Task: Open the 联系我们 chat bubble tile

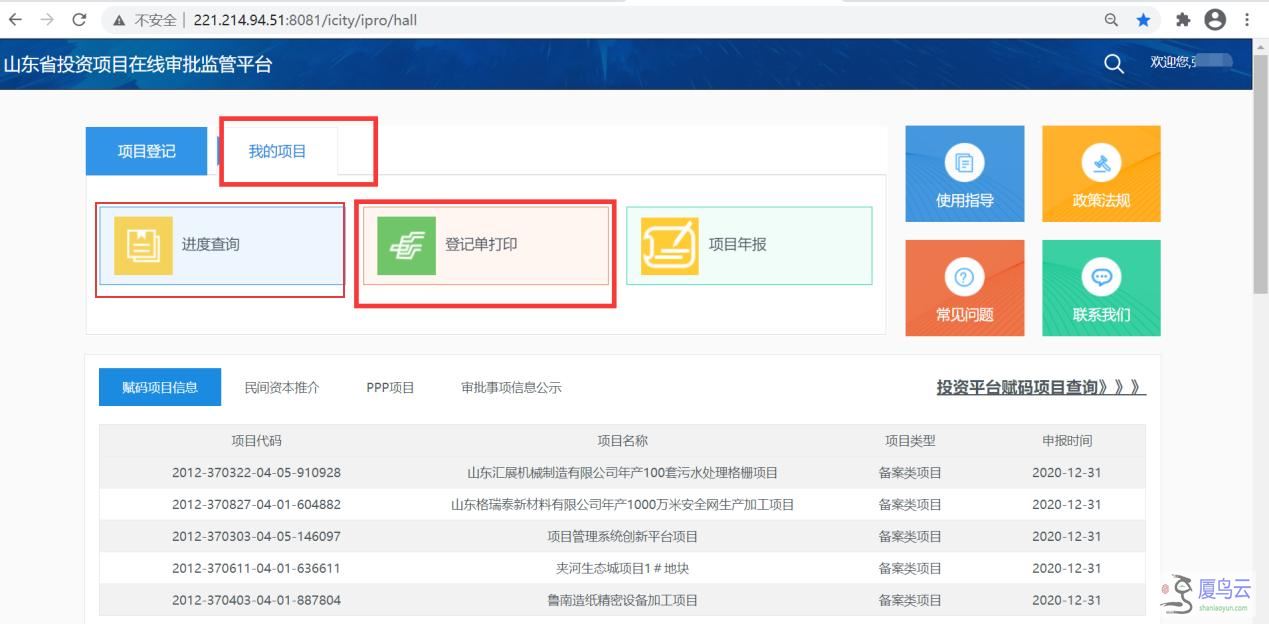Action: click(x=1101, y=277)
